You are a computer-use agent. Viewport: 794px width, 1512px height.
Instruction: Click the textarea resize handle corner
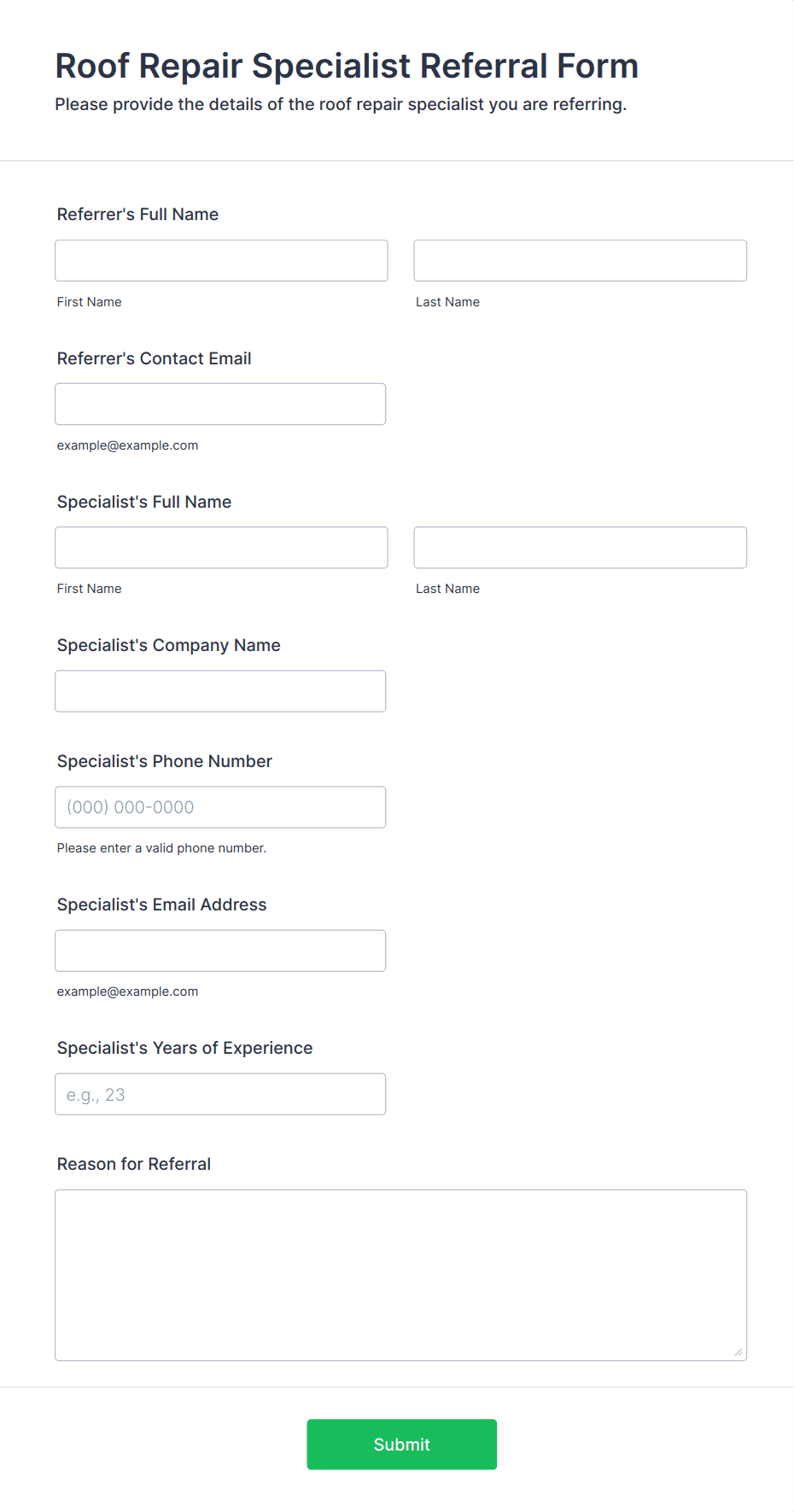click(x=739, y=1352)
